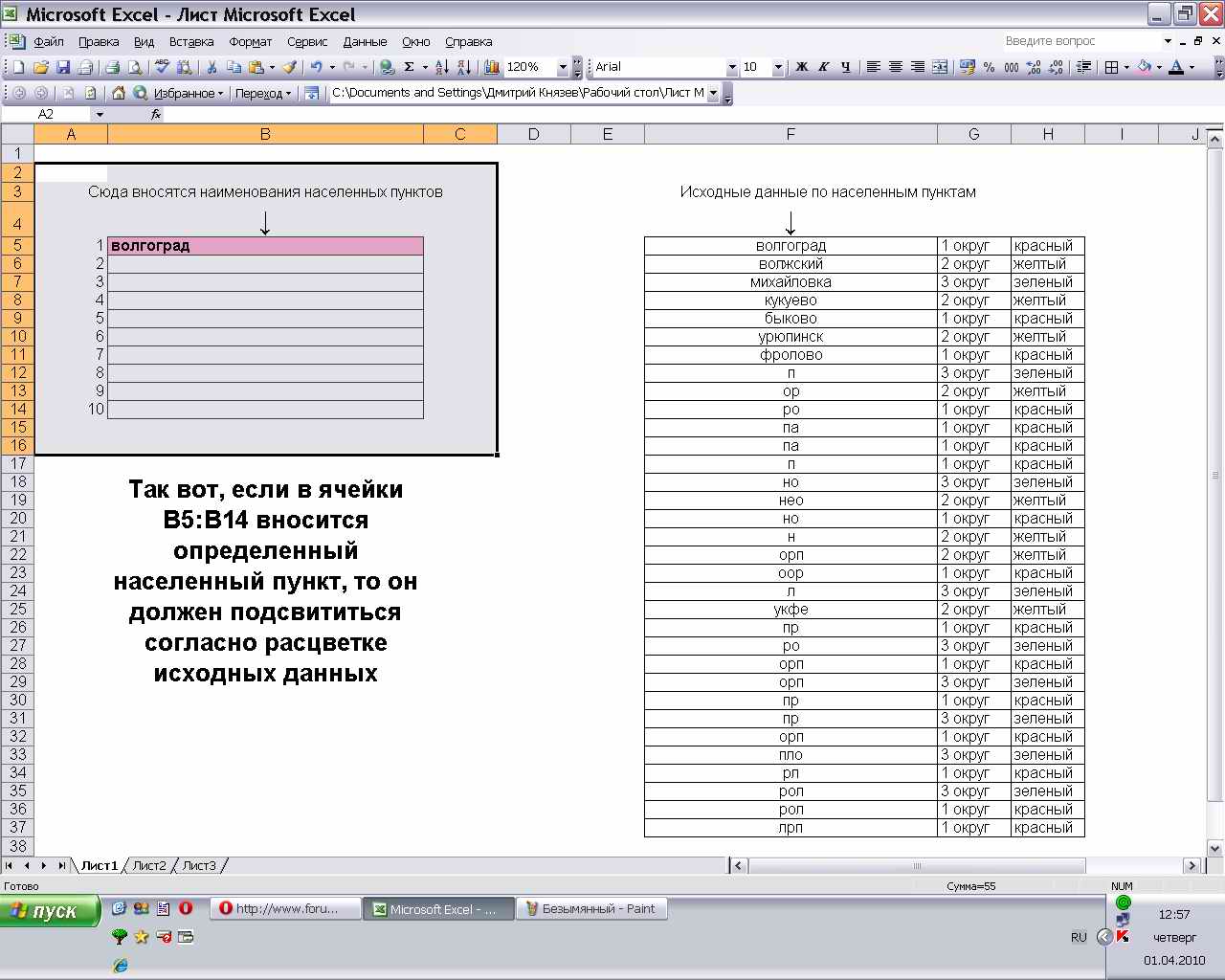
Task: Click the Merge and Center icon
Action: click(940, 67)
